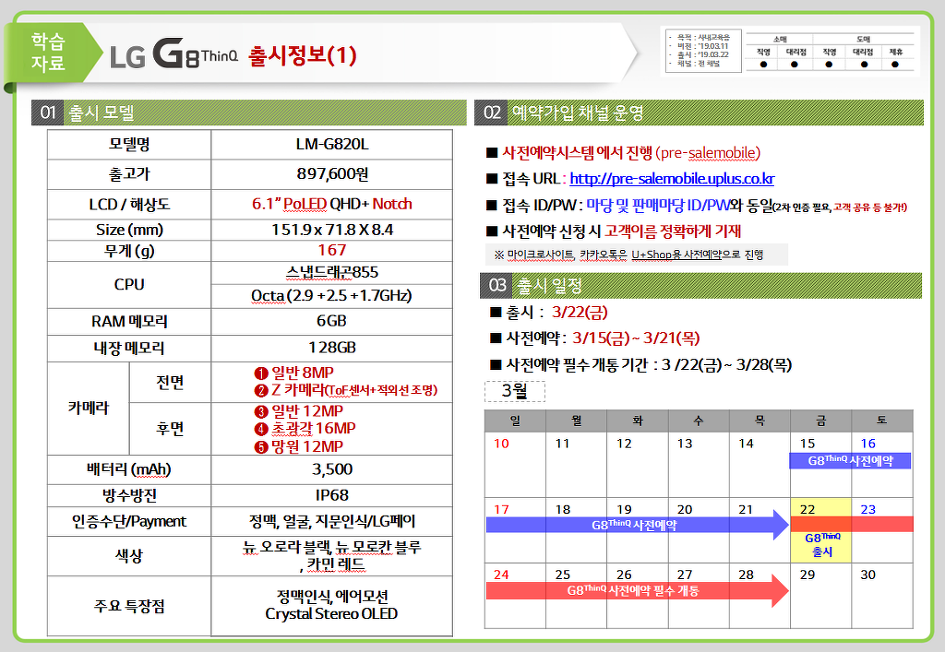Click the green 학습자료 ribbon label
Screen dimensions: 945x652
click(48, 52)
